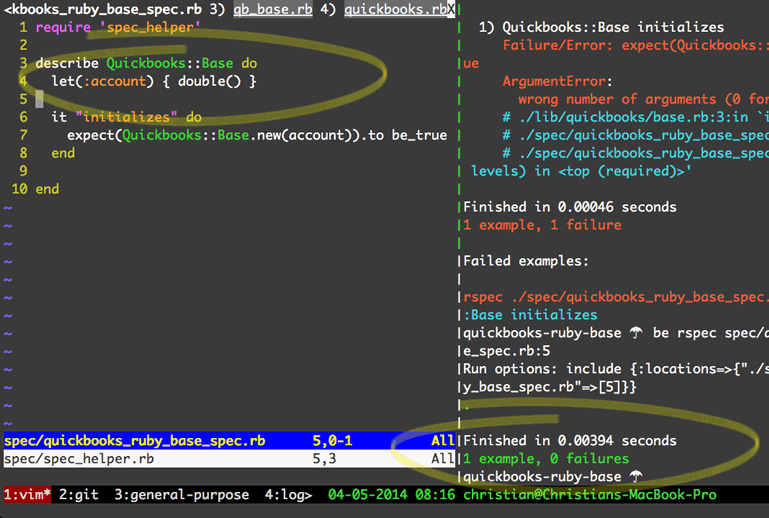Click the expect(Quickbooks::Base.new(account)) line
769x518 pixels.
pyautogui.click(x=257, y=135)
